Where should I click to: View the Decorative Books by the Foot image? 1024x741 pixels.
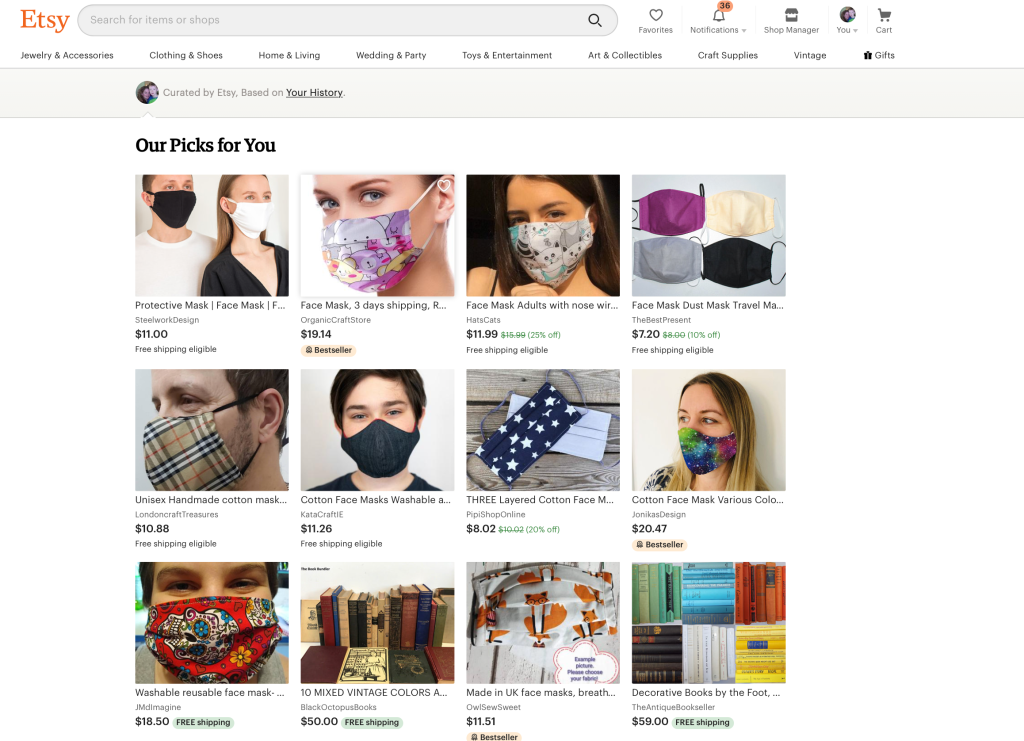(708, 622)
